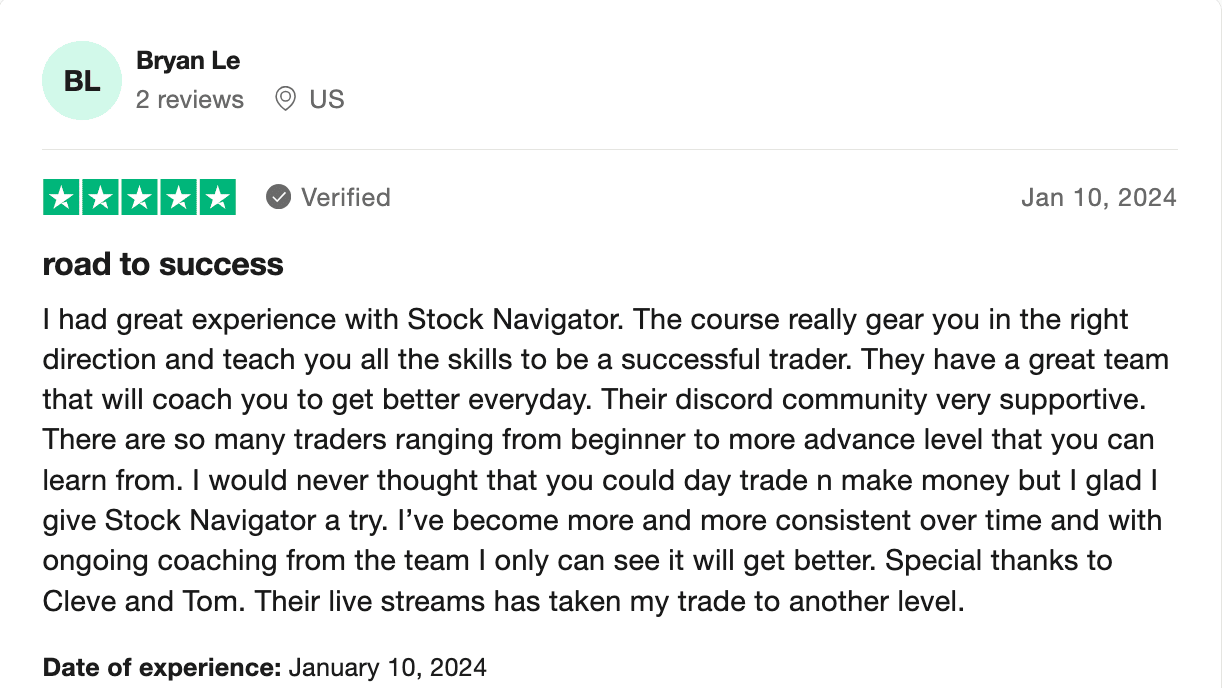Click the line starting "ongoing coaching from"
Viewport: 1222px width, 688px height.
pos(577,560)
